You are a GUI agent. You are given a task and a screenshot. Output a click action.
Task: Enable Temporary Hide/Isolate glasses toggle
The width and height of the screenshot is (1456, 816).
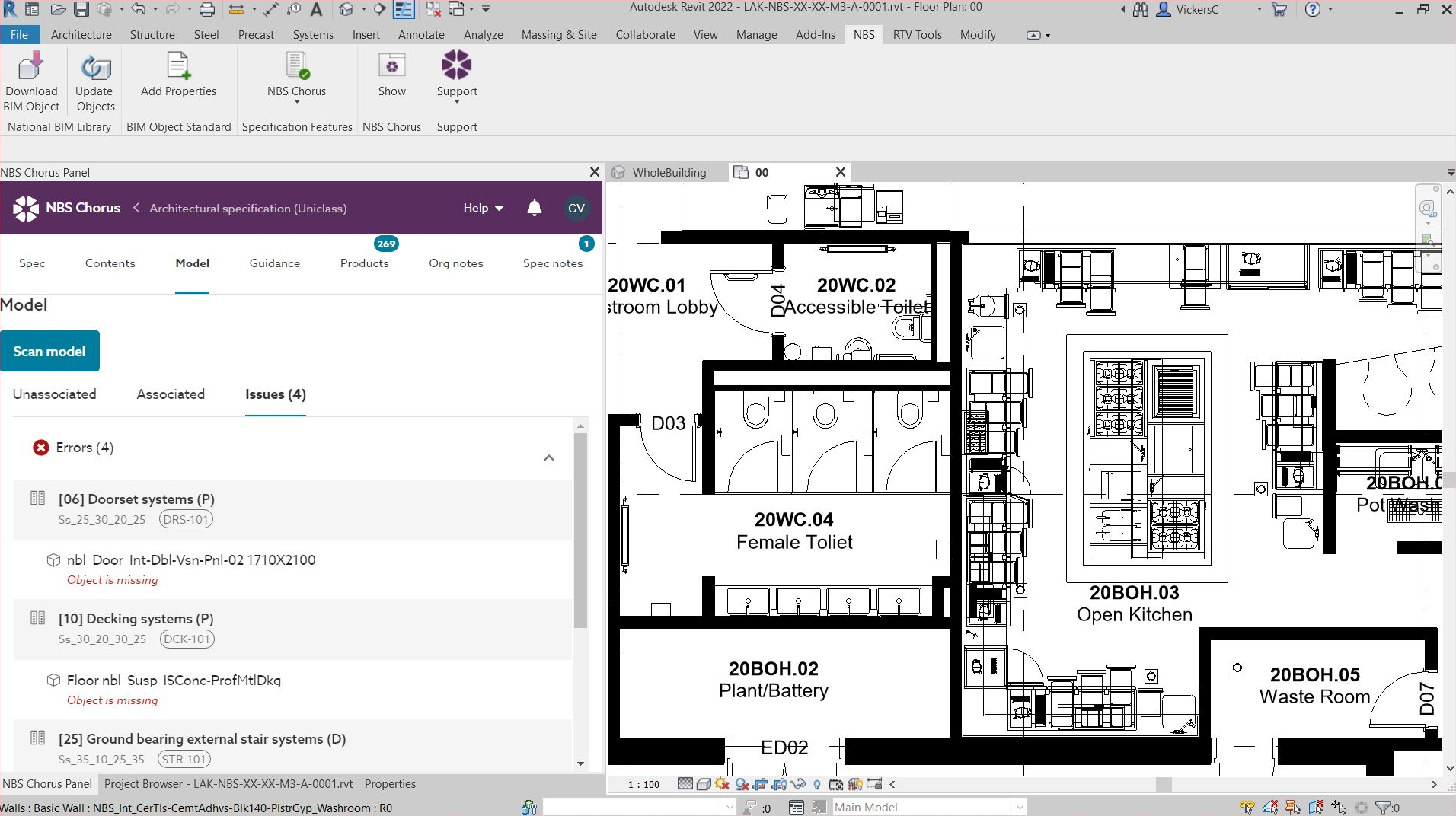[799, 784]
